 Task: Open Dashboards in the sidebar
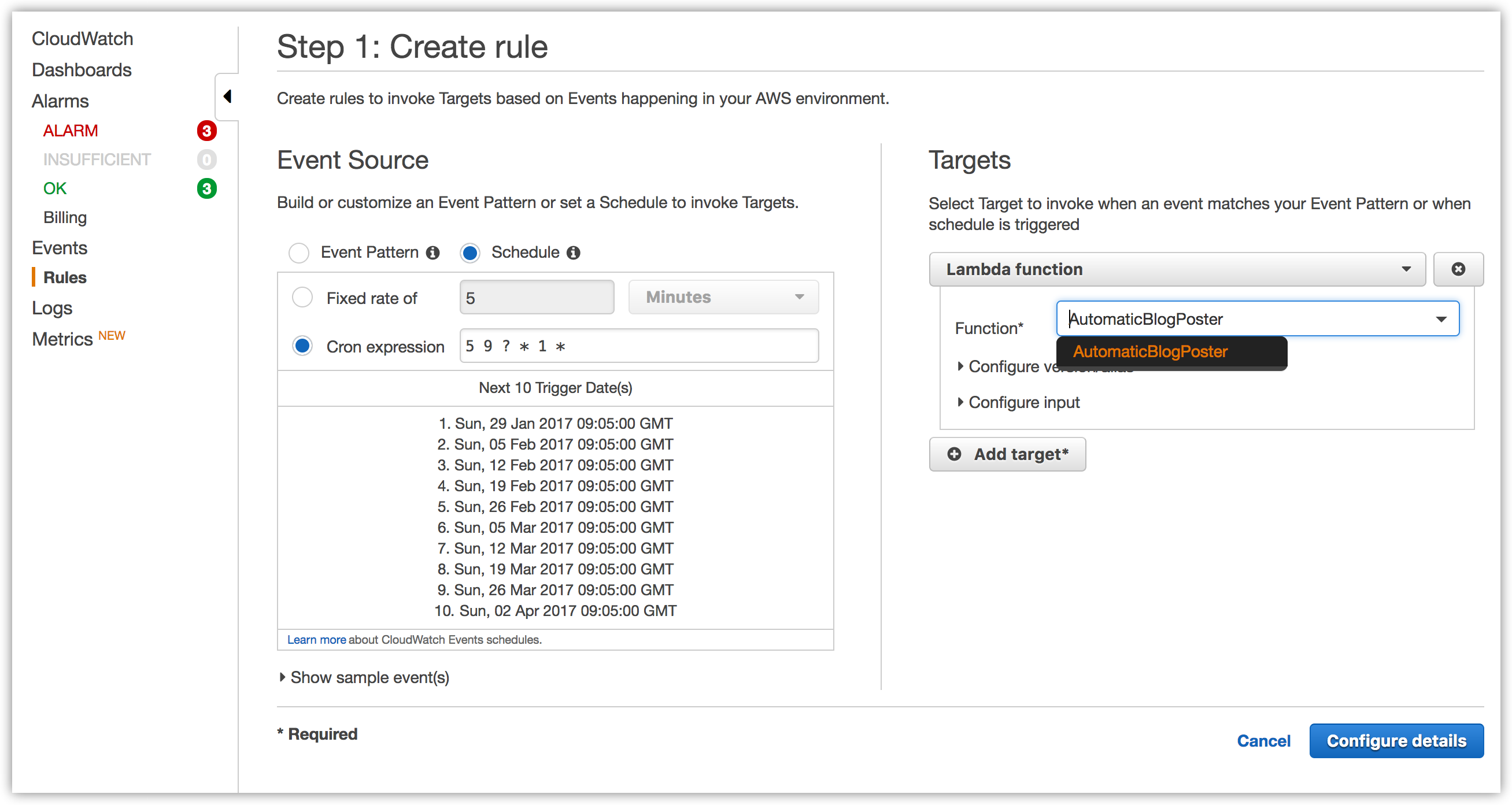[x=82, y=70]
